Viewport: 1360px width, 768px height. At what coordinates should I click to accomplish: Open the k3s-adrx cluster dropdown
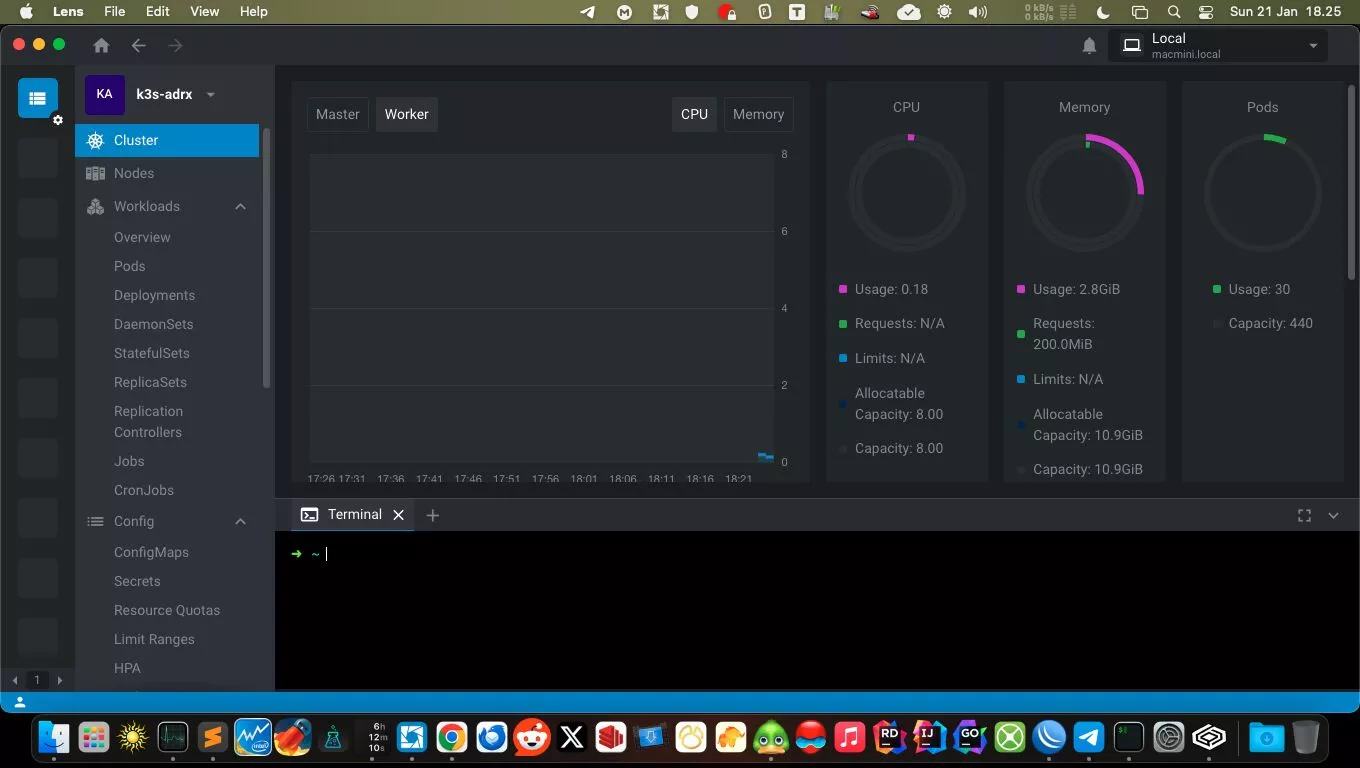211,95
